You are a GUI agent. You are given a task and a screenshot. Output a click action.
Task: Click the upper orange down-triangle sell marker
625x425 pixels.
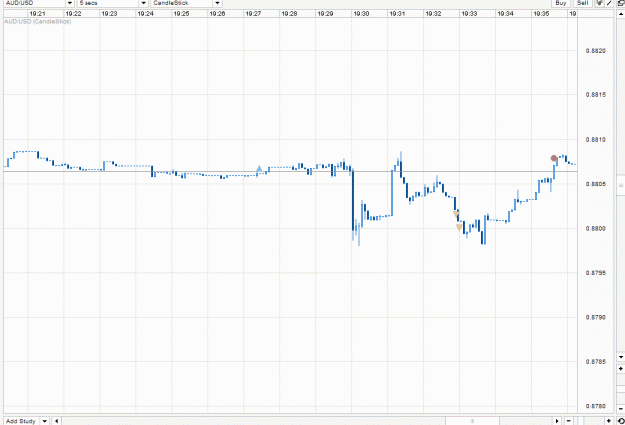point(456,214)
